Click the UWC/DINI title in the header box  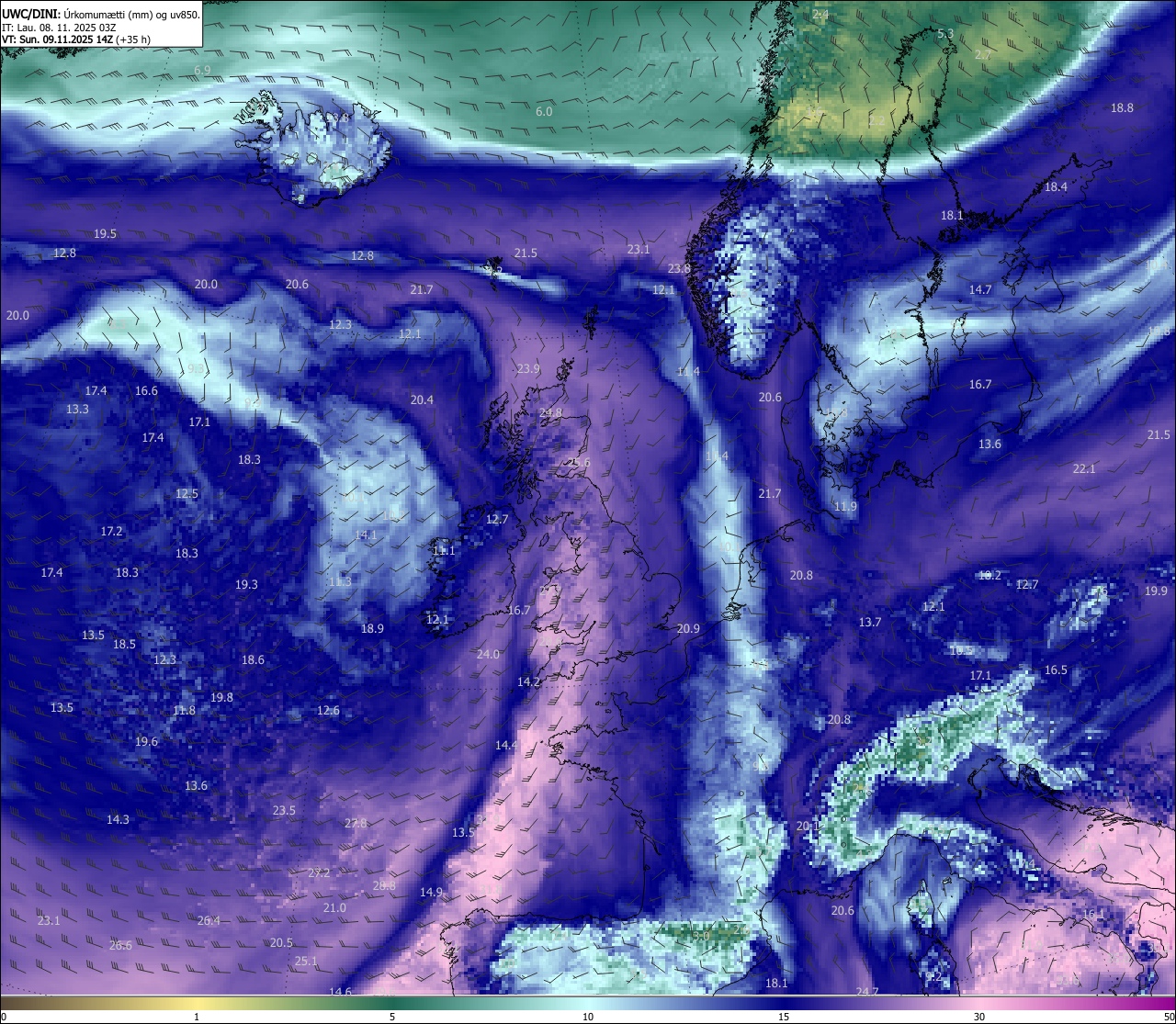tap(31, 15)
